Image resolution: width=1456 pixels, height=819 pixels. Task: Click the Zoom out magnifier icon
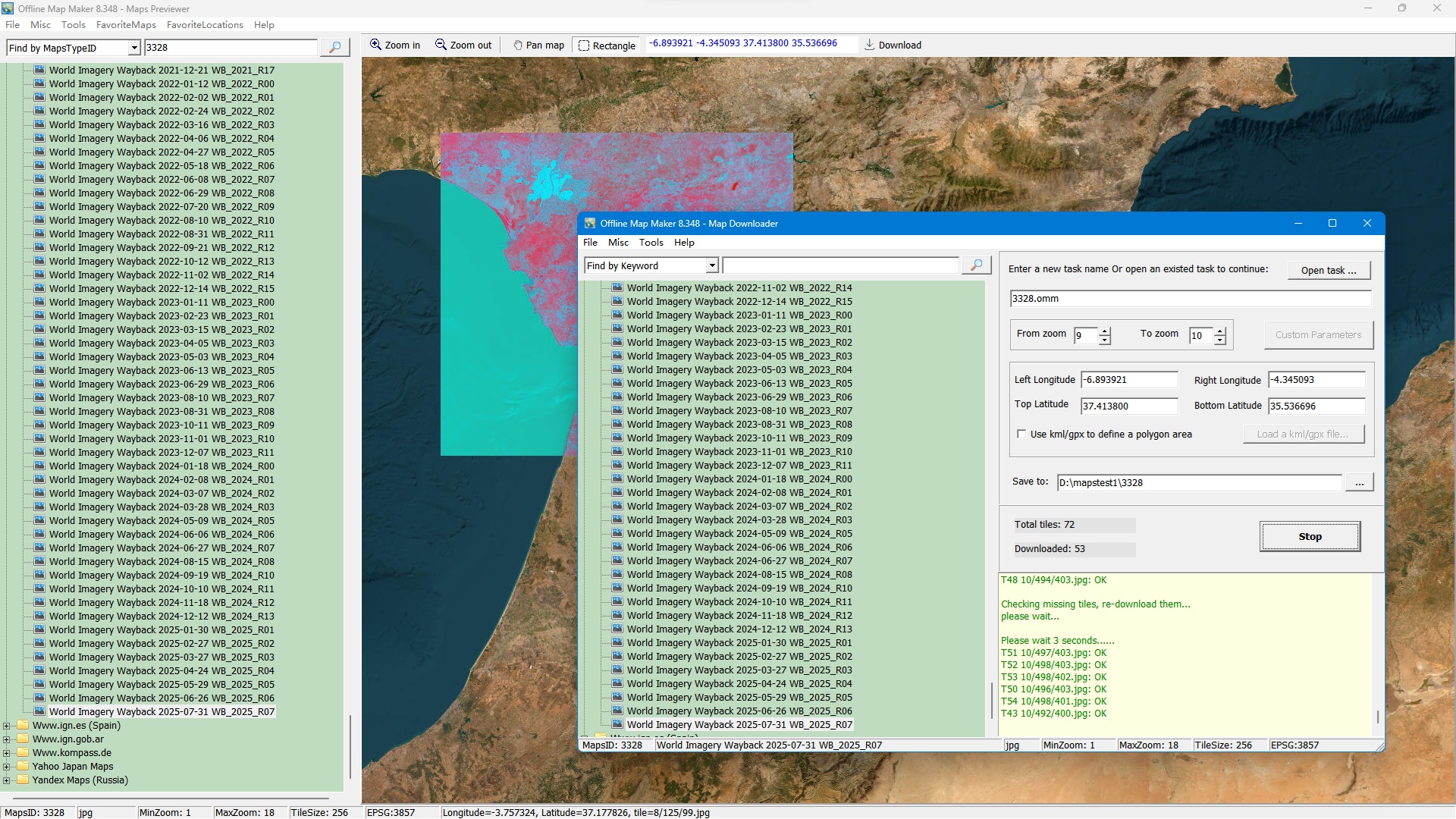441,45
